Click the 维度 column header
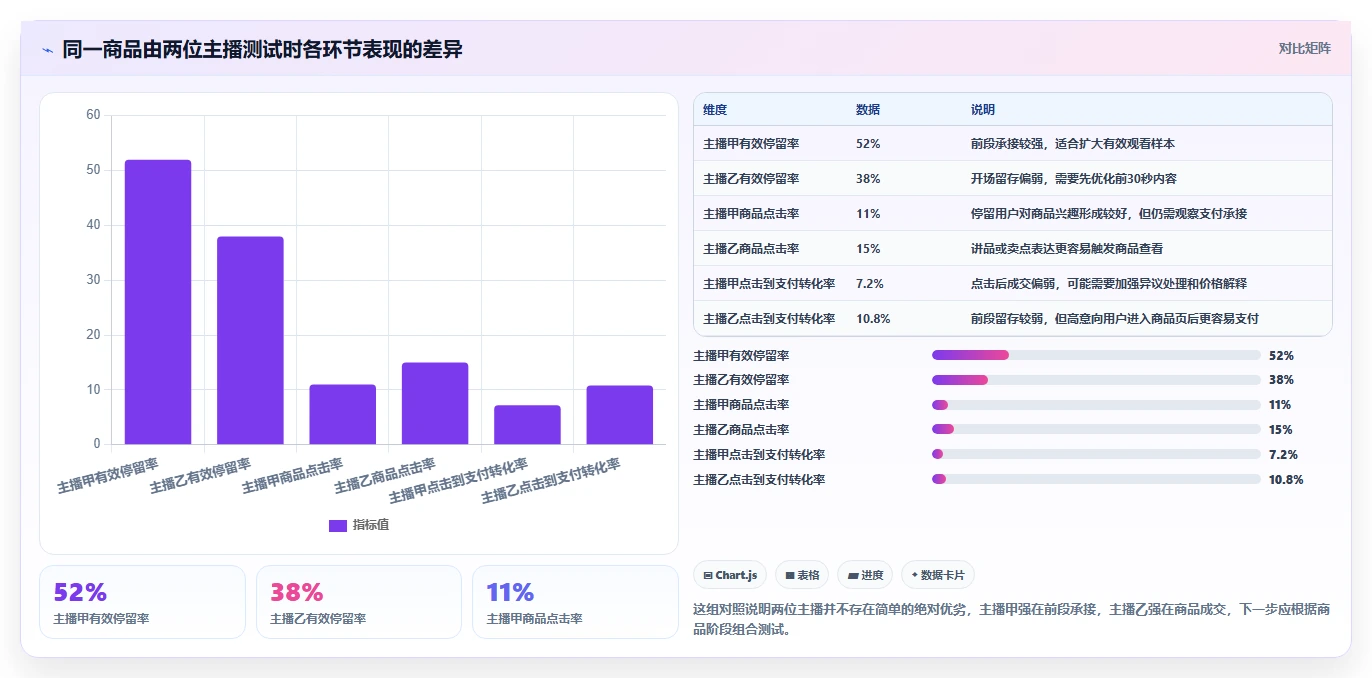Screen dimensions: 1372x678 coord(715,110)
